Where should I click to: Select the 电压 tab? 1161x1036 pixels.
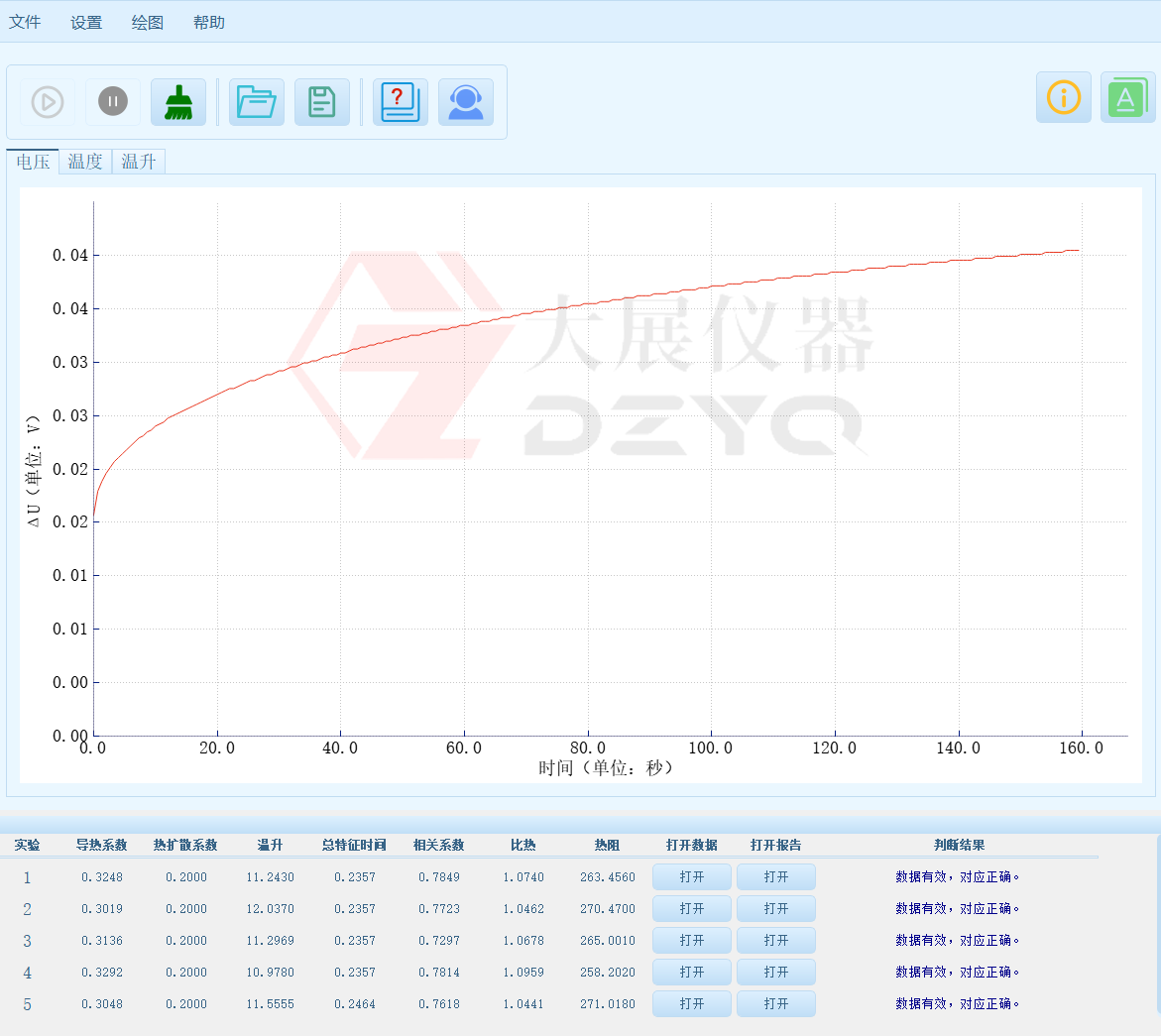33,162
